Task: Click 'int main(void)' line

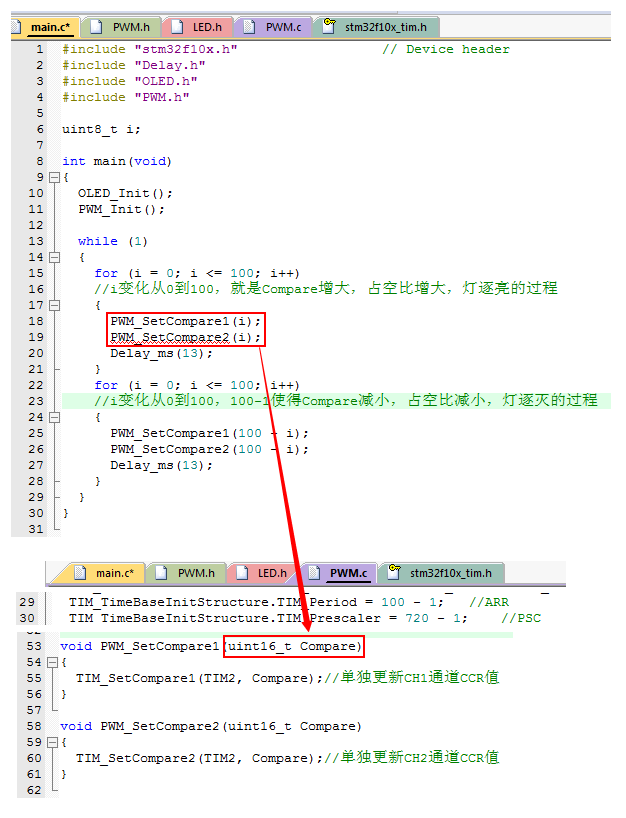Action: point(117,161)
